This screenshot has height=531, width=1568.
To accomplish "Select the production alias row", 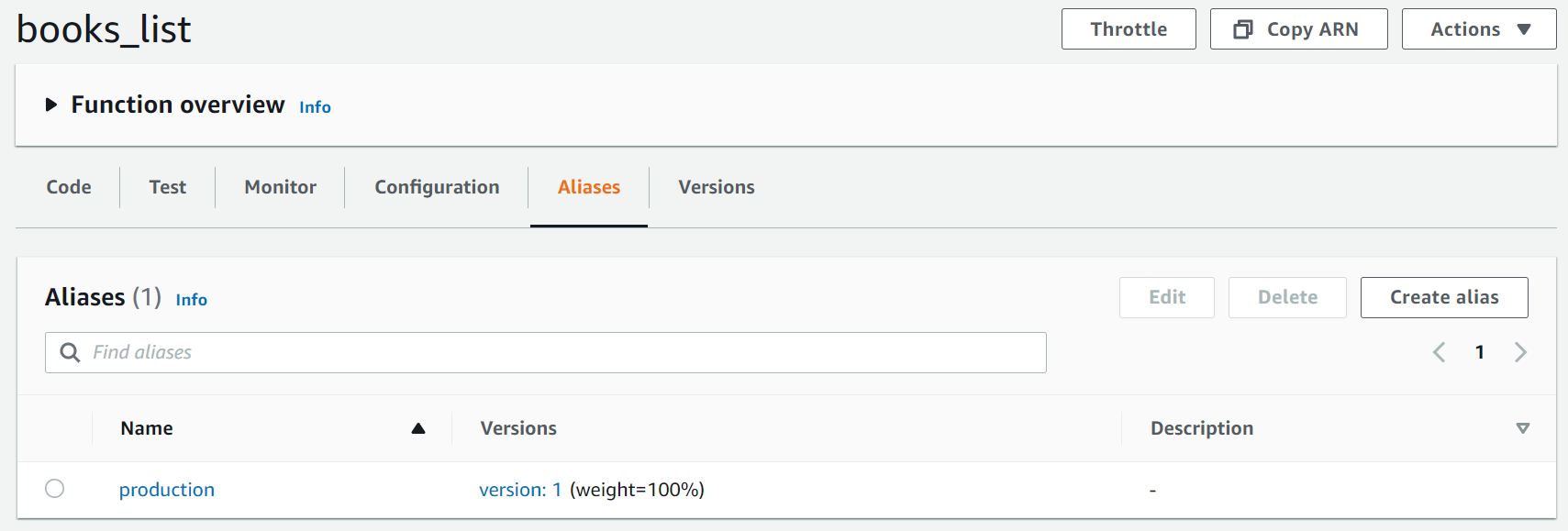I will click(54, 489).
